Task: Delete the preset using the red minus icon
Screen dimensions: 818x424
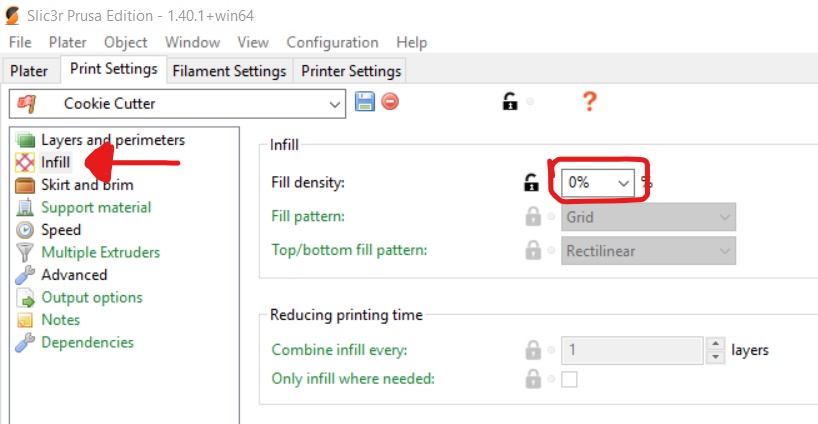Action: 390,101
